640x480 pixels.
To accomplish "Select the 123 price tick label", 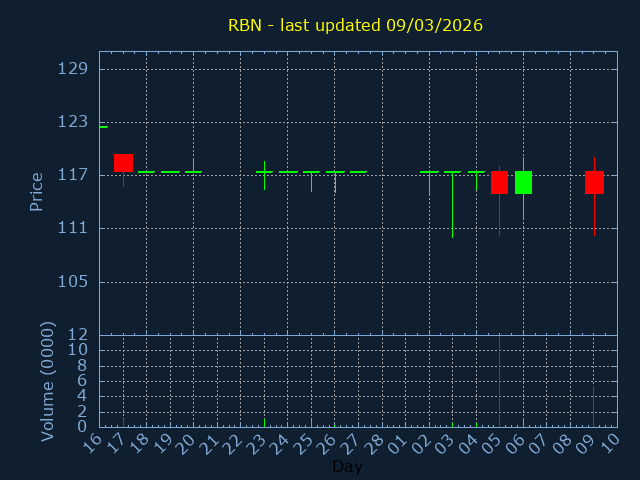I will point(72,122).
